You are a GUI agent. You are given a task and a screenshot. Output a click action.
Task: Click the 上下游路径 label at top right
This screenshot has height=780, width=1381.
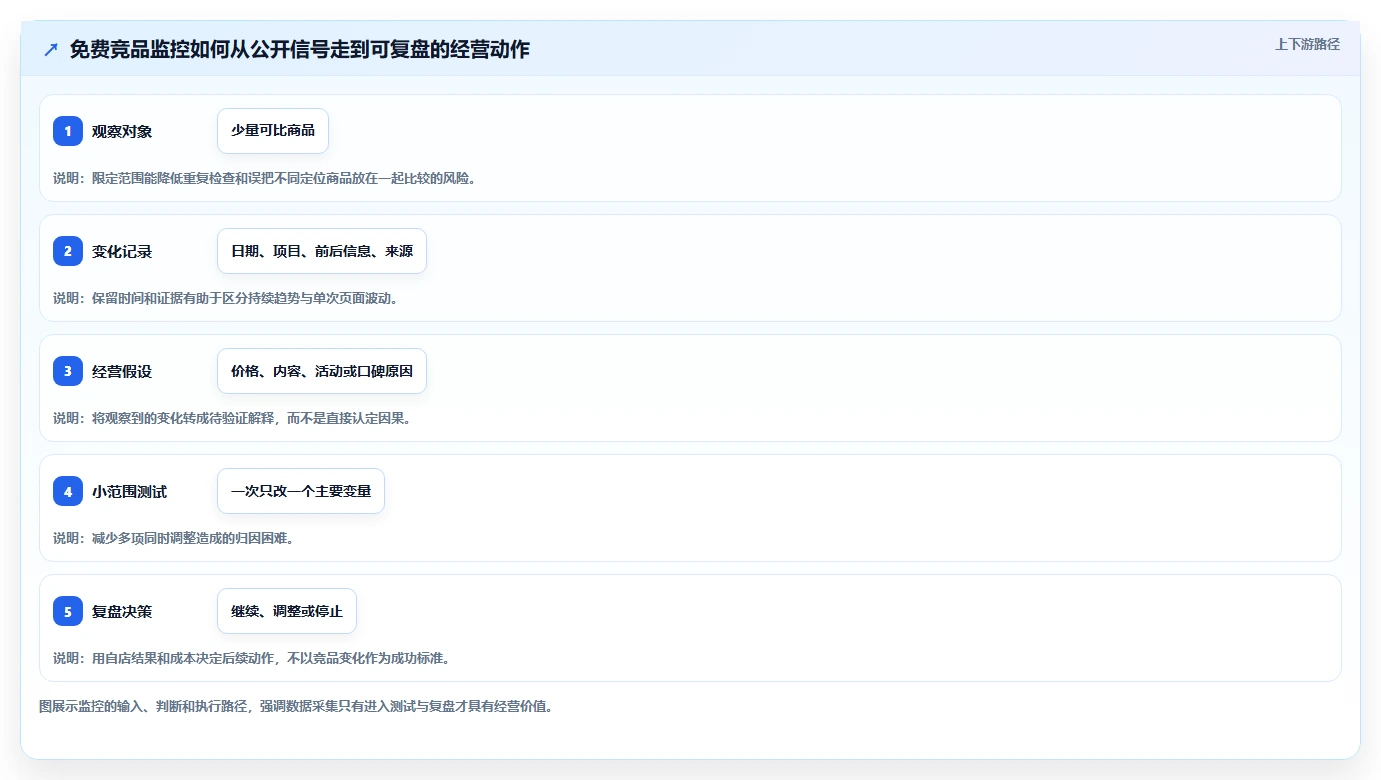[1307, 44]
